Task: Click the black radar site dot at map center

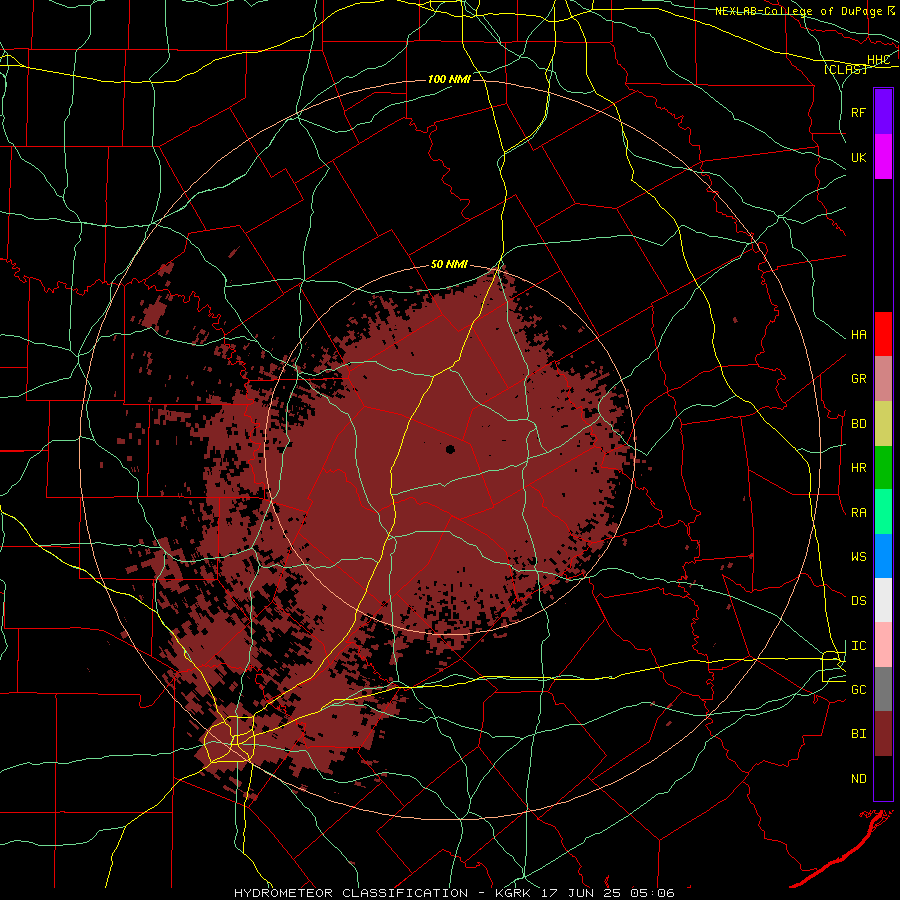Action: [451, 449]
